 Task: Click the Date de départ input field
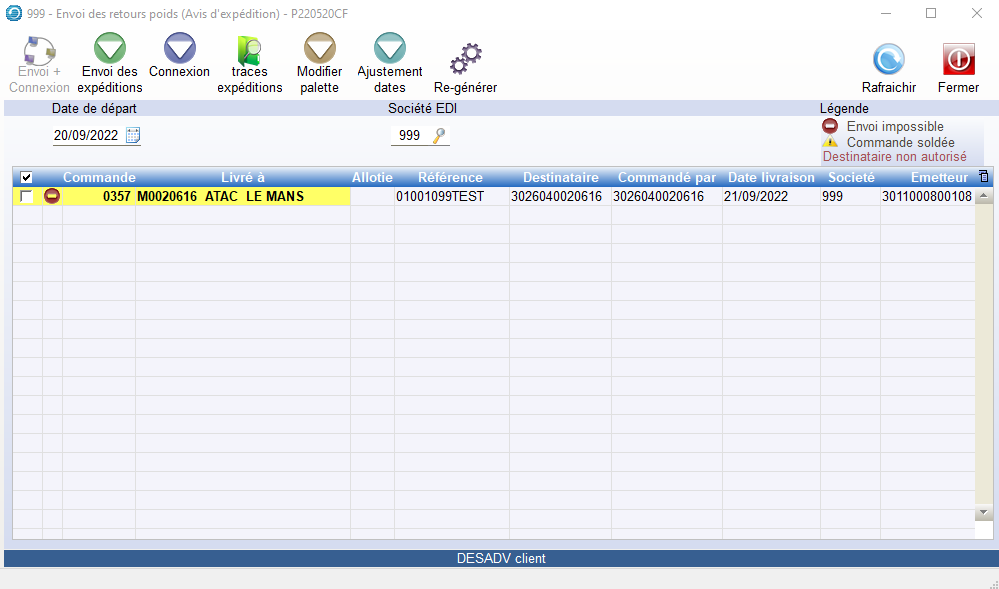coord(86,136)
